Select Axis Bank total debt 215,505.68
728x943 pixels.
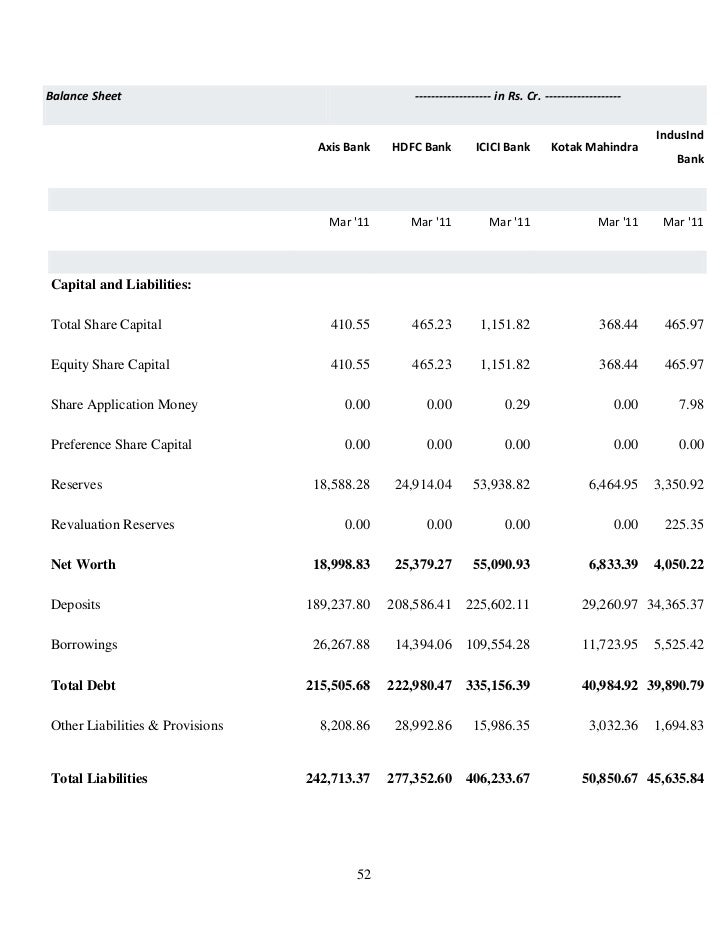coord(338,686)
